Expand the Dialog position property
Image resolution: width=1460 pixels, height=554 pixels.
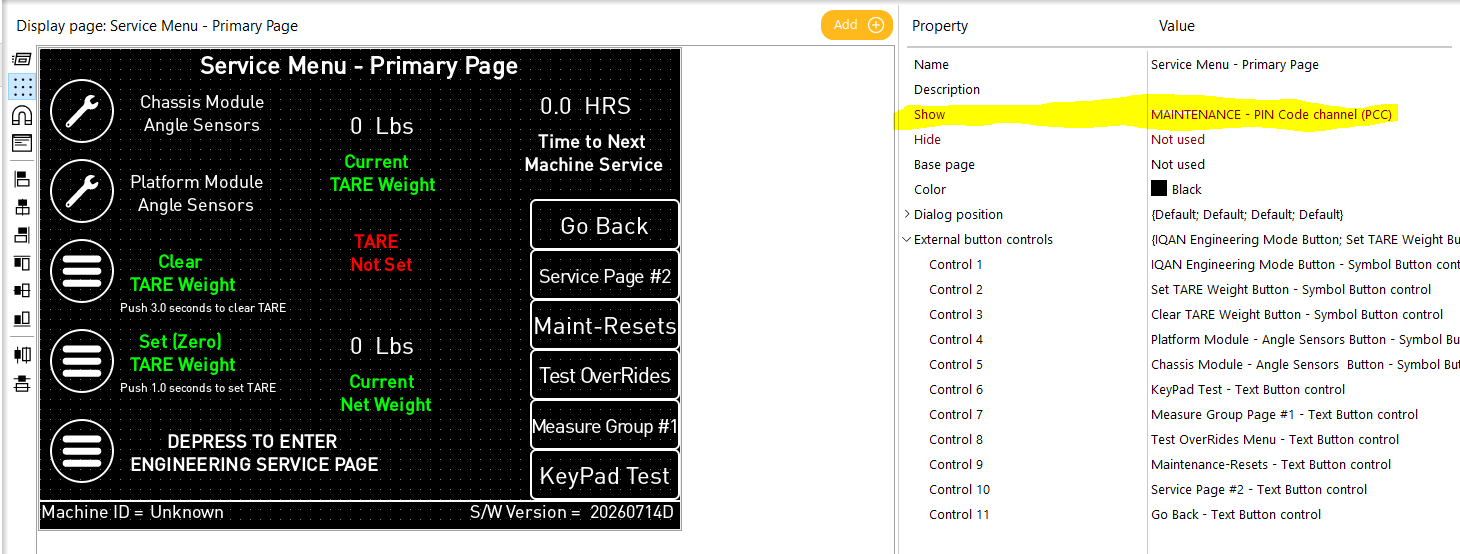[x=907, y=214]
